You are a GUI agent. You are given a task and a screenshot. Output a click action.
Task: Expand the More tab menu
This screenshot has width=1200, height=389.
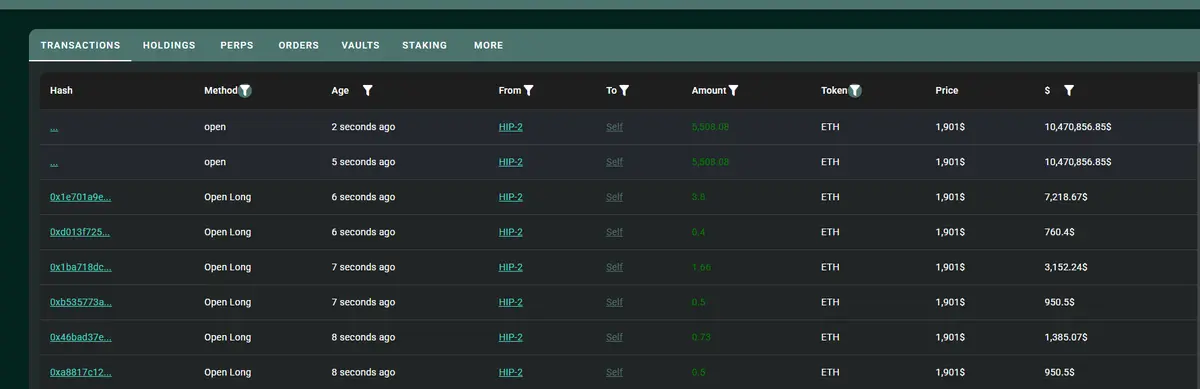(489, 45)
